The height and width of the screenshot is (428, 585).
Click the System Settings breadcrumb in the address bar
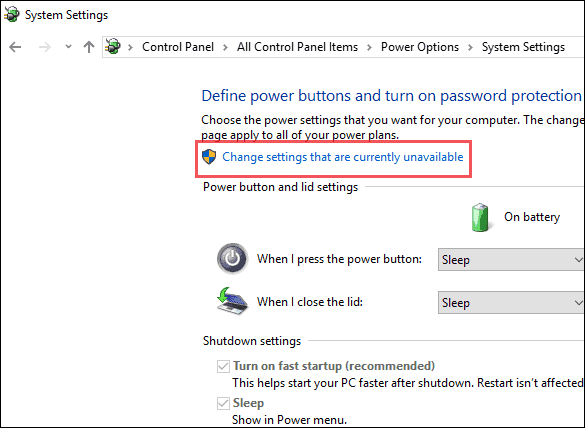tap(523, 47)
